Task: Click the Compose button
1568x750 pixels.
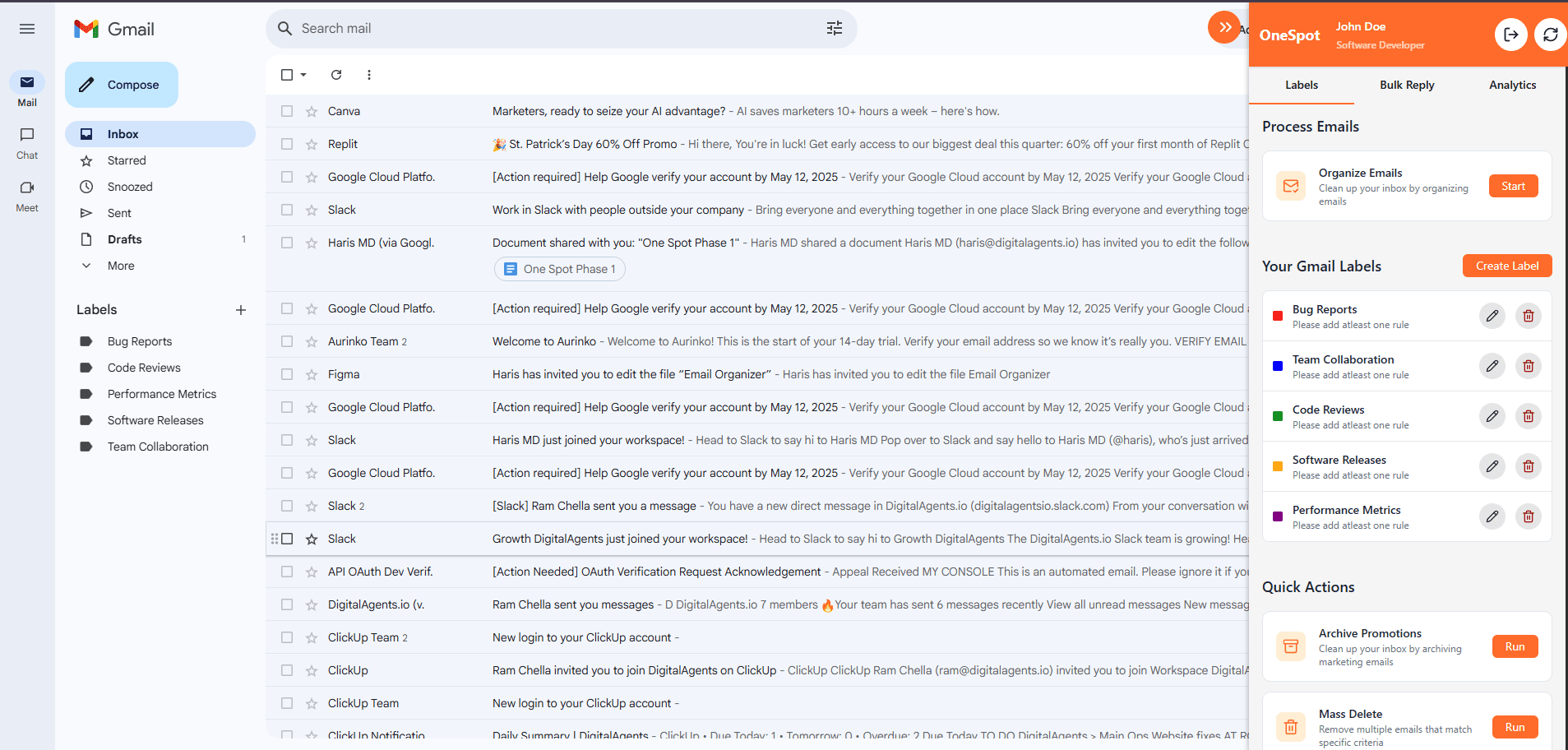Action: (x=122, y=85)
